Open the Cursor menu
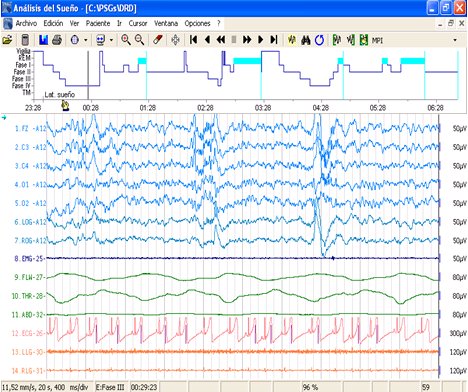This screenshot has height=392, width=468. click(138, 23)
